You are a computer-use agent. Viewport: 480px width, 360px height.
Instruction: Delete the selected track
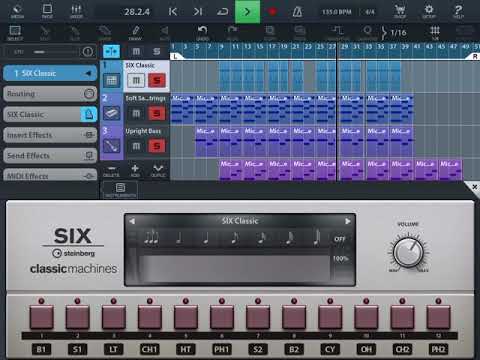point(111,171)
